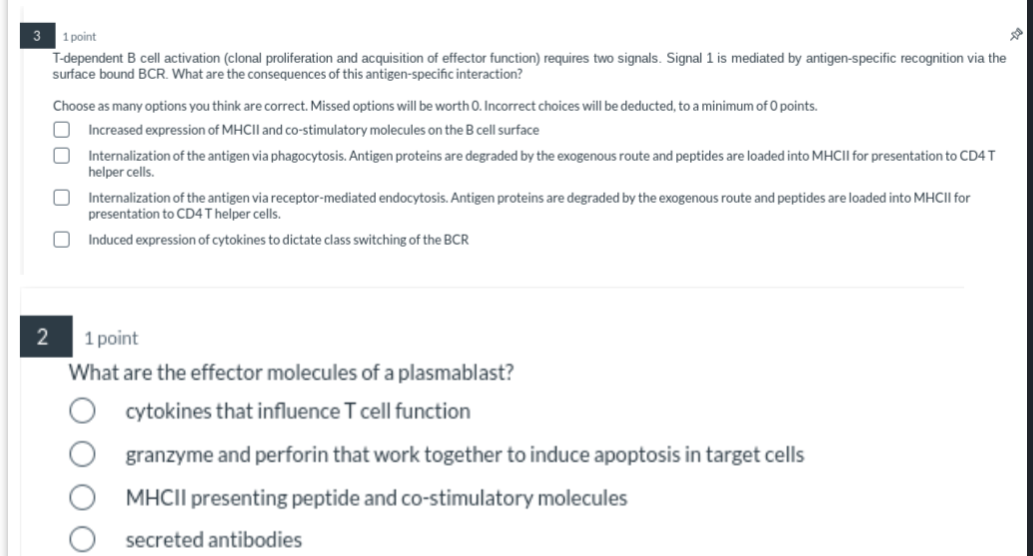Select 'secreted antibodies' radio button
The image size is (1033, 556).
82,540
